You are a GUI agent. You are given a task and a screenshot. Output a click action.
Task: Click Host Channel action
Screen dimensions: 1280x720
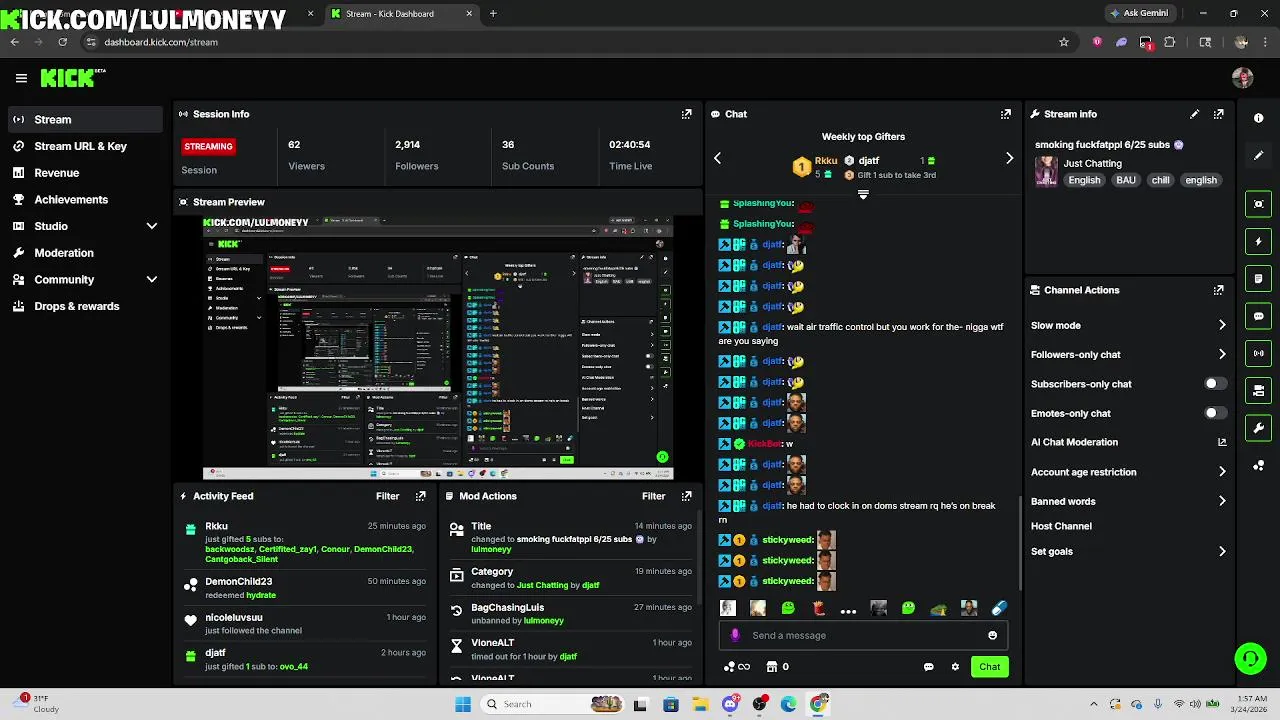click(x=1061, y=526)
